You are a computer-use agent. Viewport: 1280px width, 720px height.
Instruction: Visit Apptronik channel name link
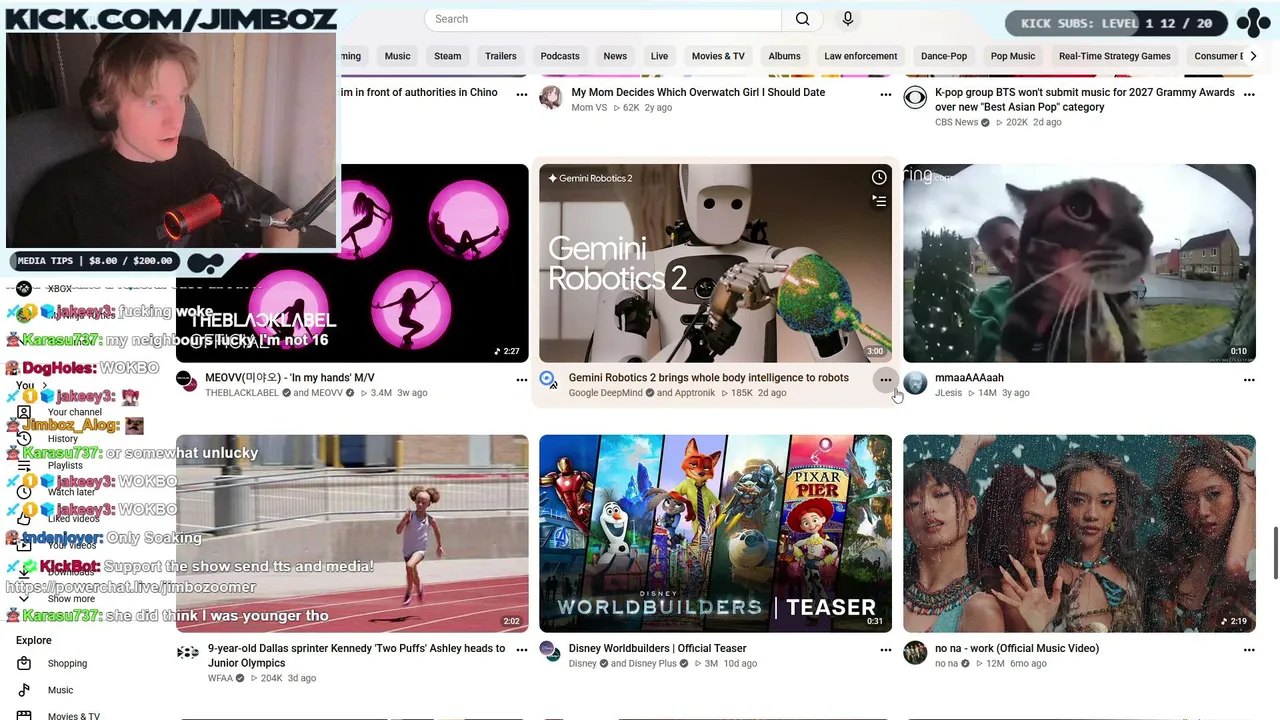[x=695, y=393]
